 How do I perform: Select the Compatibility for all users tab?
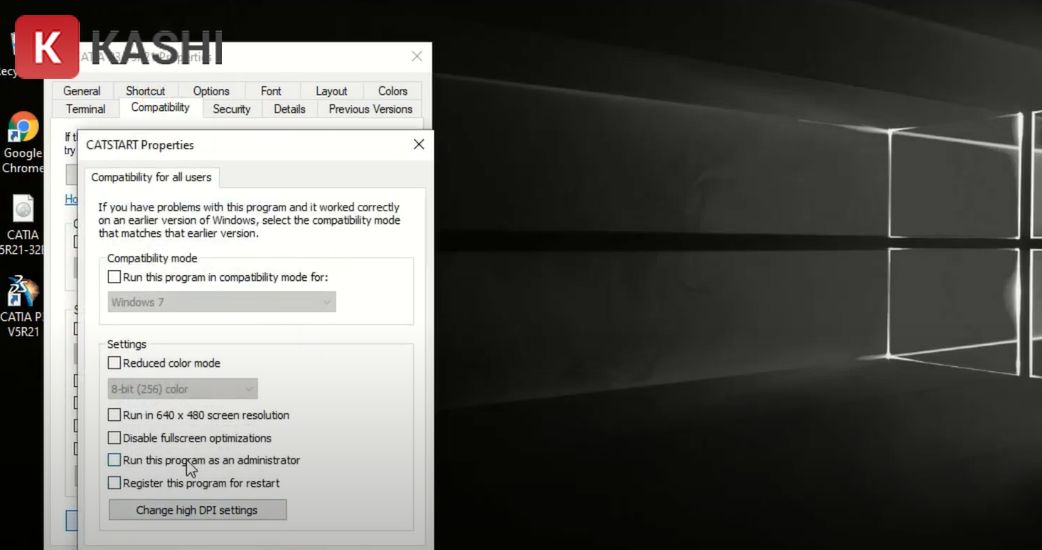150,177
